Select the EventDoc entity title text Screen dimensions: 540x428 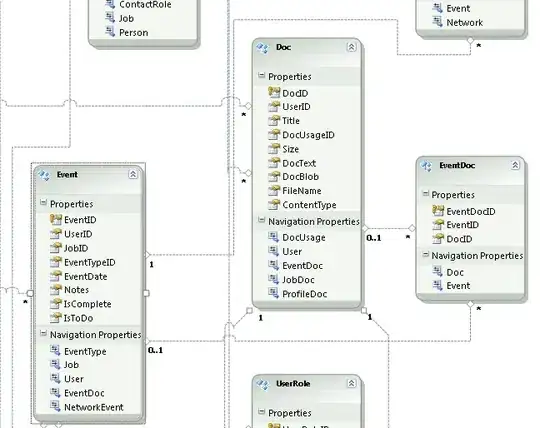[x=457, y=165]
